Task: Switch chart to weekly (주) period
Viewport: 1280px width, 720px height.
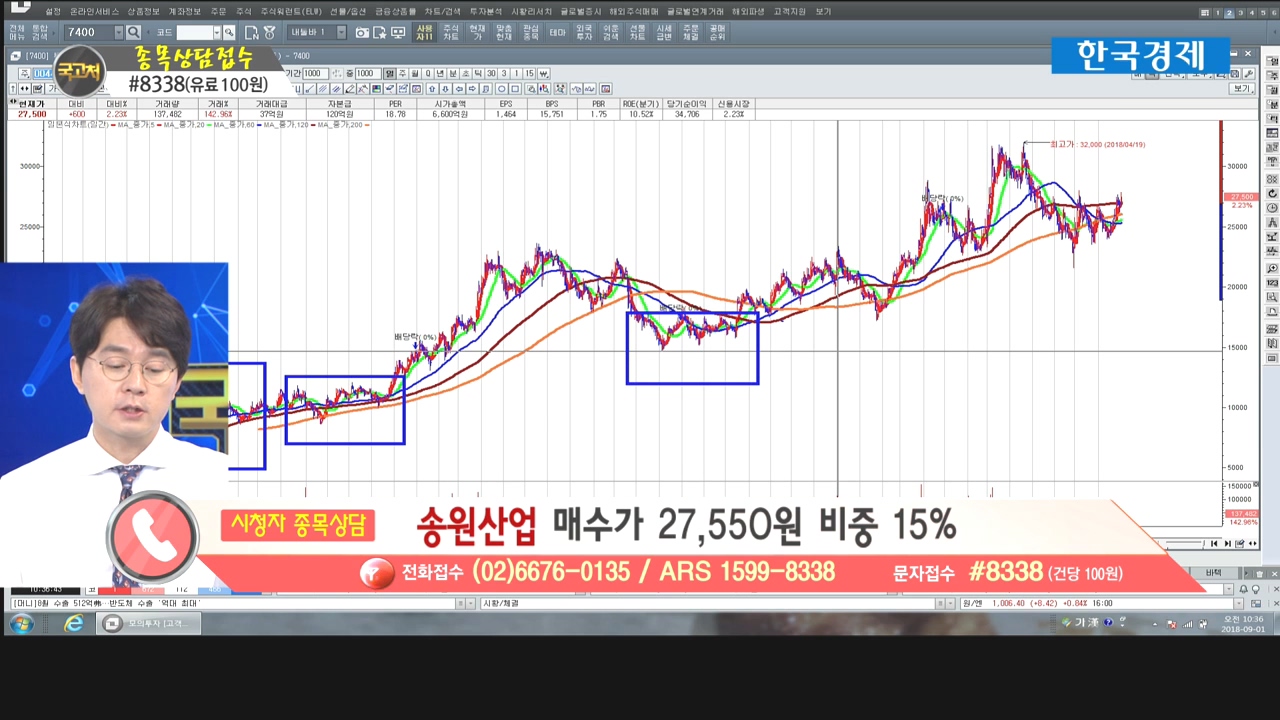Action: [402, 73]
